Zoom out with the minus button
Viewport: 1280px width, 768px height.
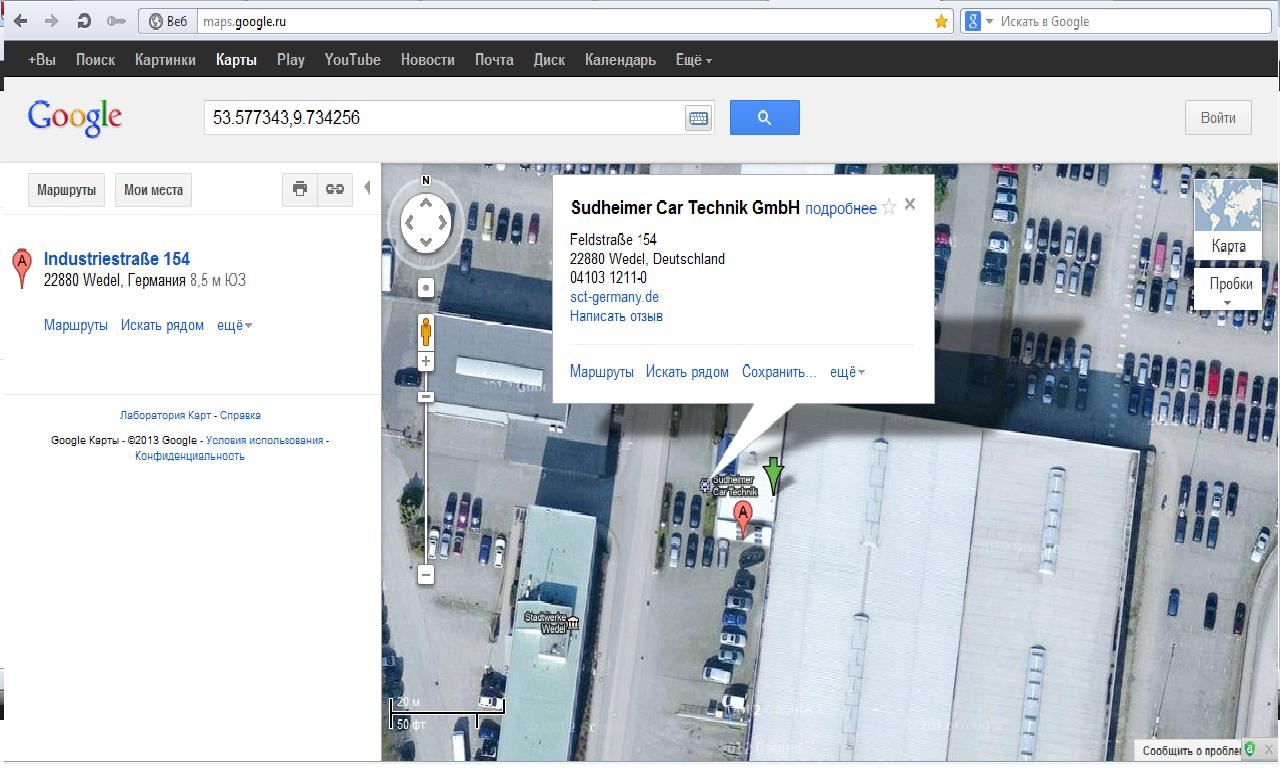(426, 575)
